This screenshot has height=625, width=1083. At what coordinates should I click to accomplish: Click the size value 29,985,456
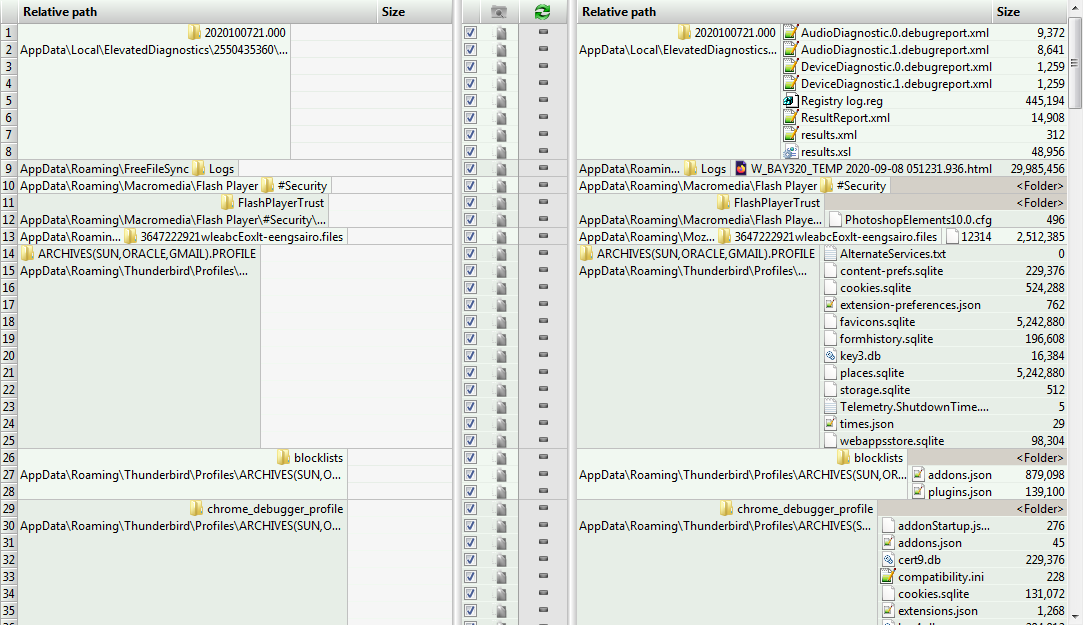click(1037, 169)
